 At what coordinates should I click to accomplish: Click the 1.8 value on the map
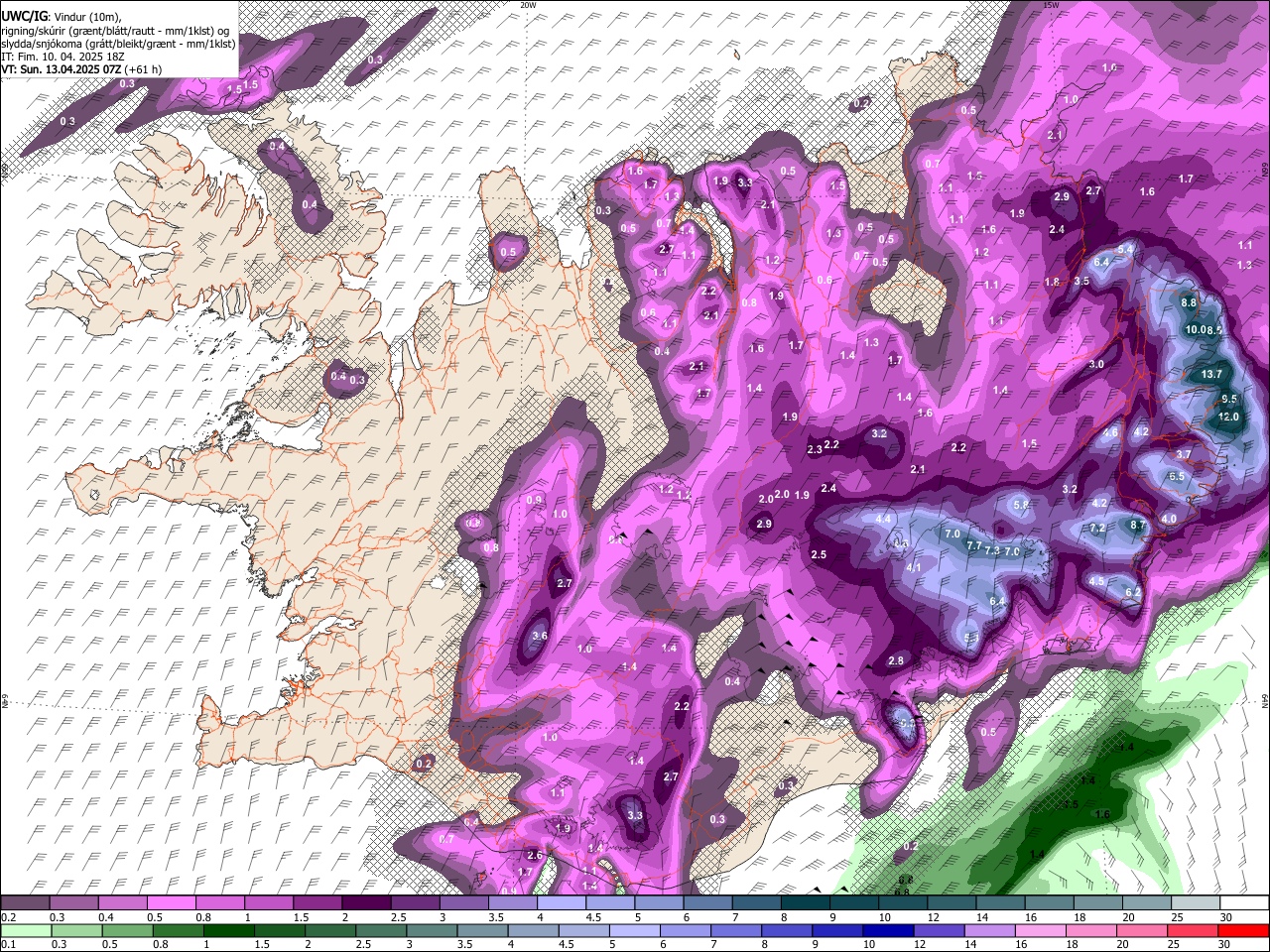1052,282
